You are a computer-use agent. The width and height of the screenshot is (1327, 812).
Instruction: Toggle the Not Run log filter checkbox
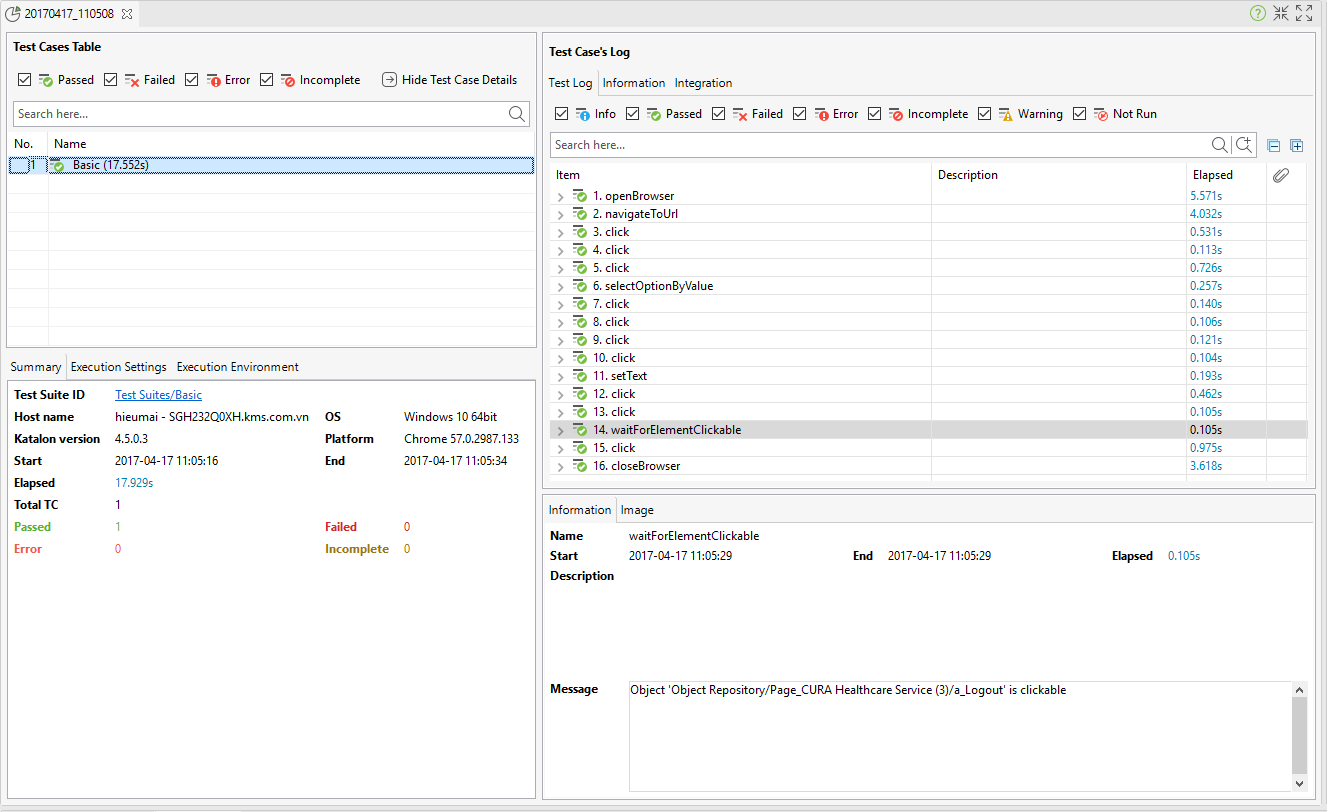[x=1079, y=114]
